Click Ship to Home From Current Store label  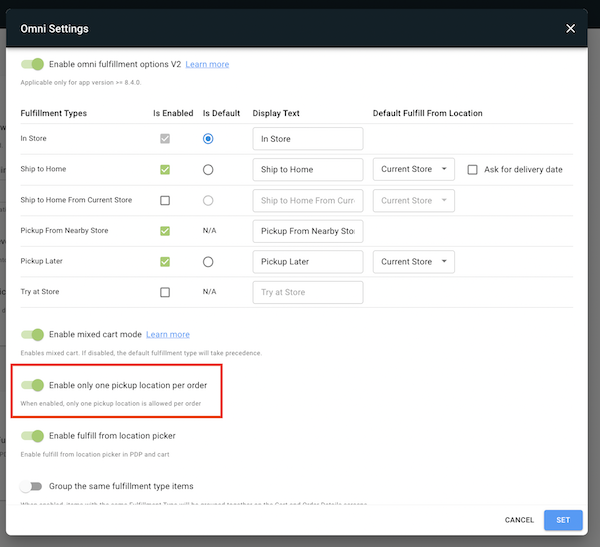click(76, 200)
